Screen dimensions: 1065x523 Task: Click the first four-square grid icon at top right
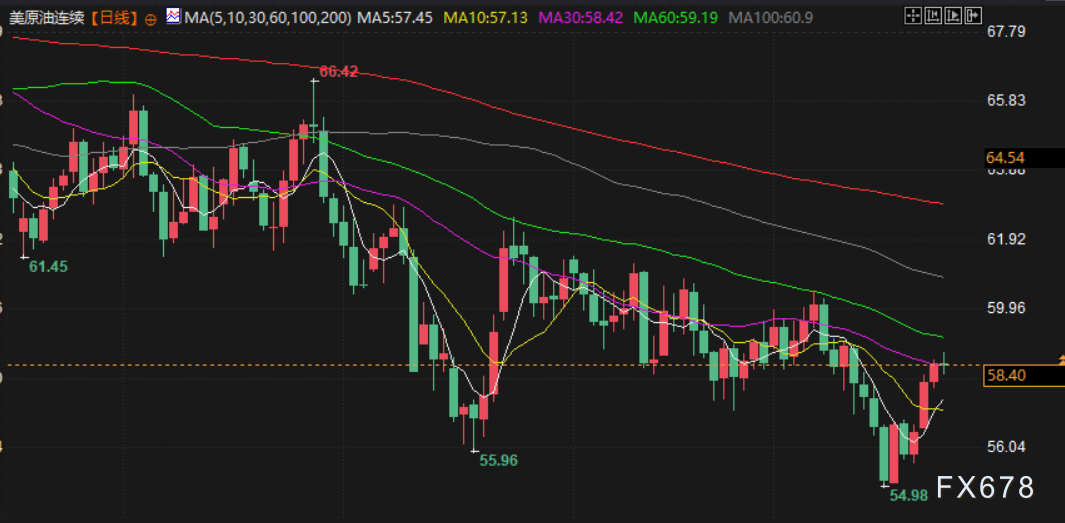(x=912, y=16)
